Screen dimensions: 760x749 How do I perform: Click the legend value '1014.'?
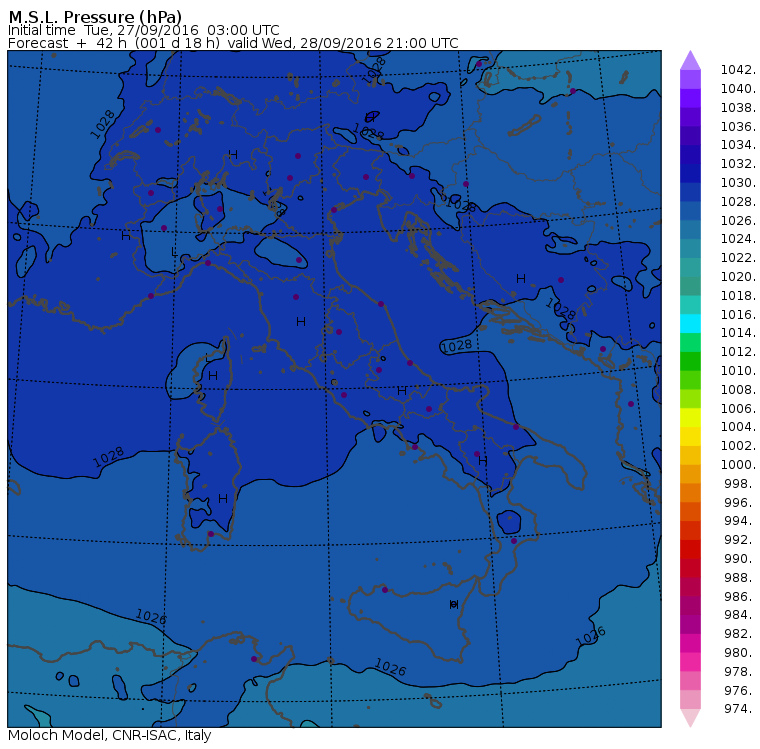point(738,333)
